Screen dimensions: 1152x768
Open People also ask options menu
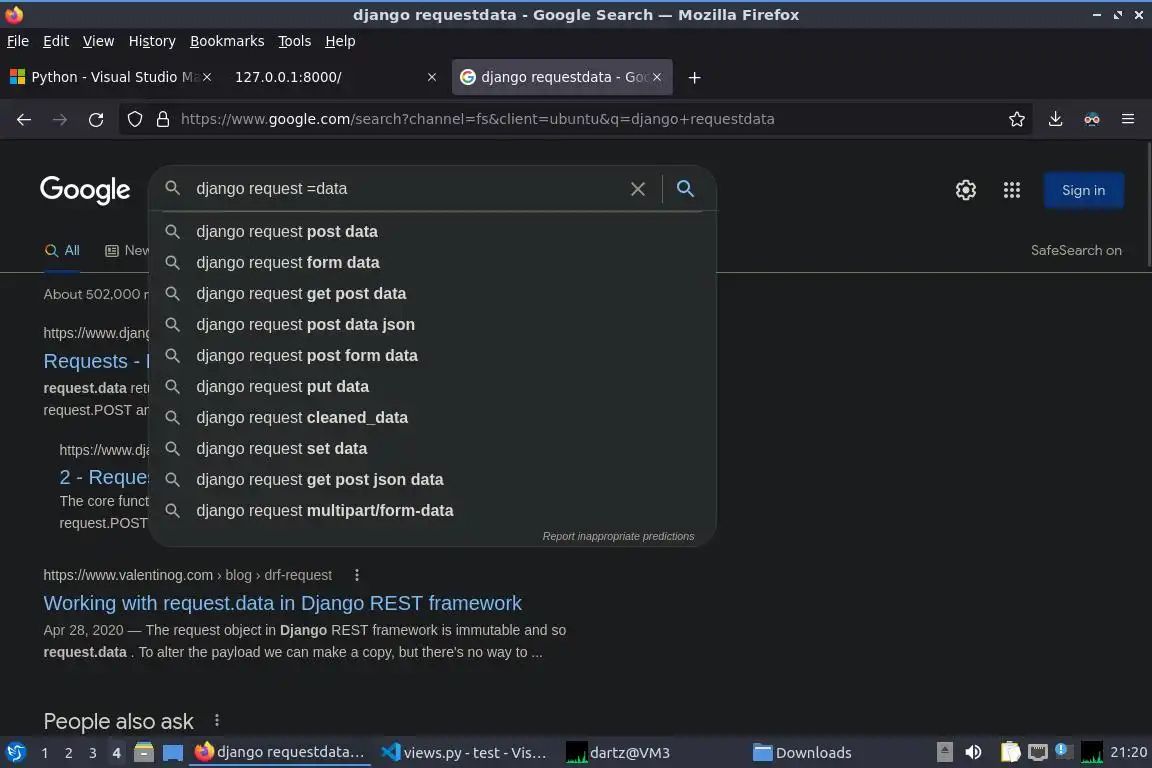217,720
